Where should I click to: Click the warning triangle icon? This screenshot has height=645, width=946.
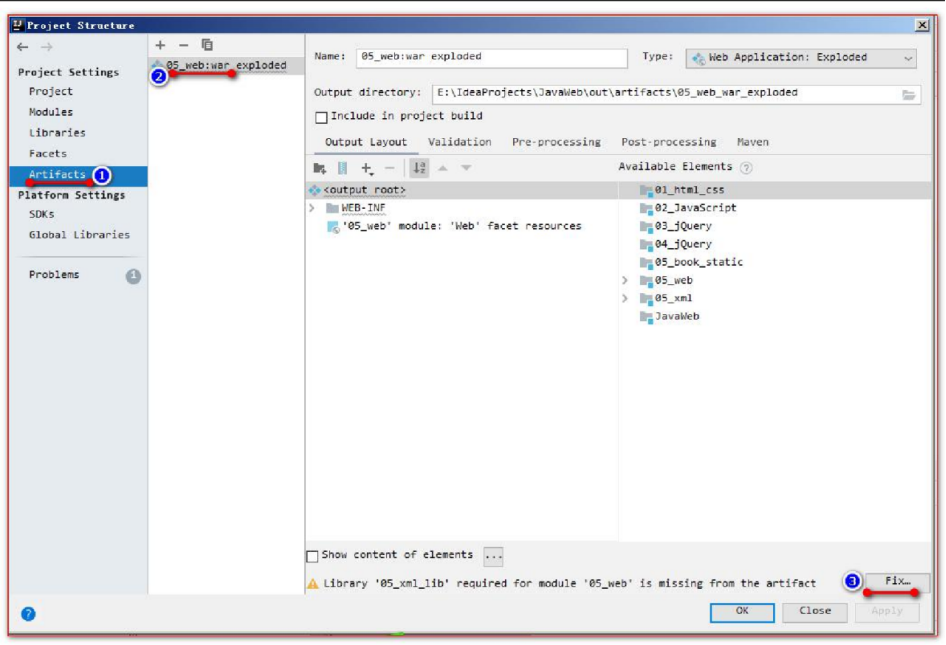pyautogui.click(x=313, y=583)
